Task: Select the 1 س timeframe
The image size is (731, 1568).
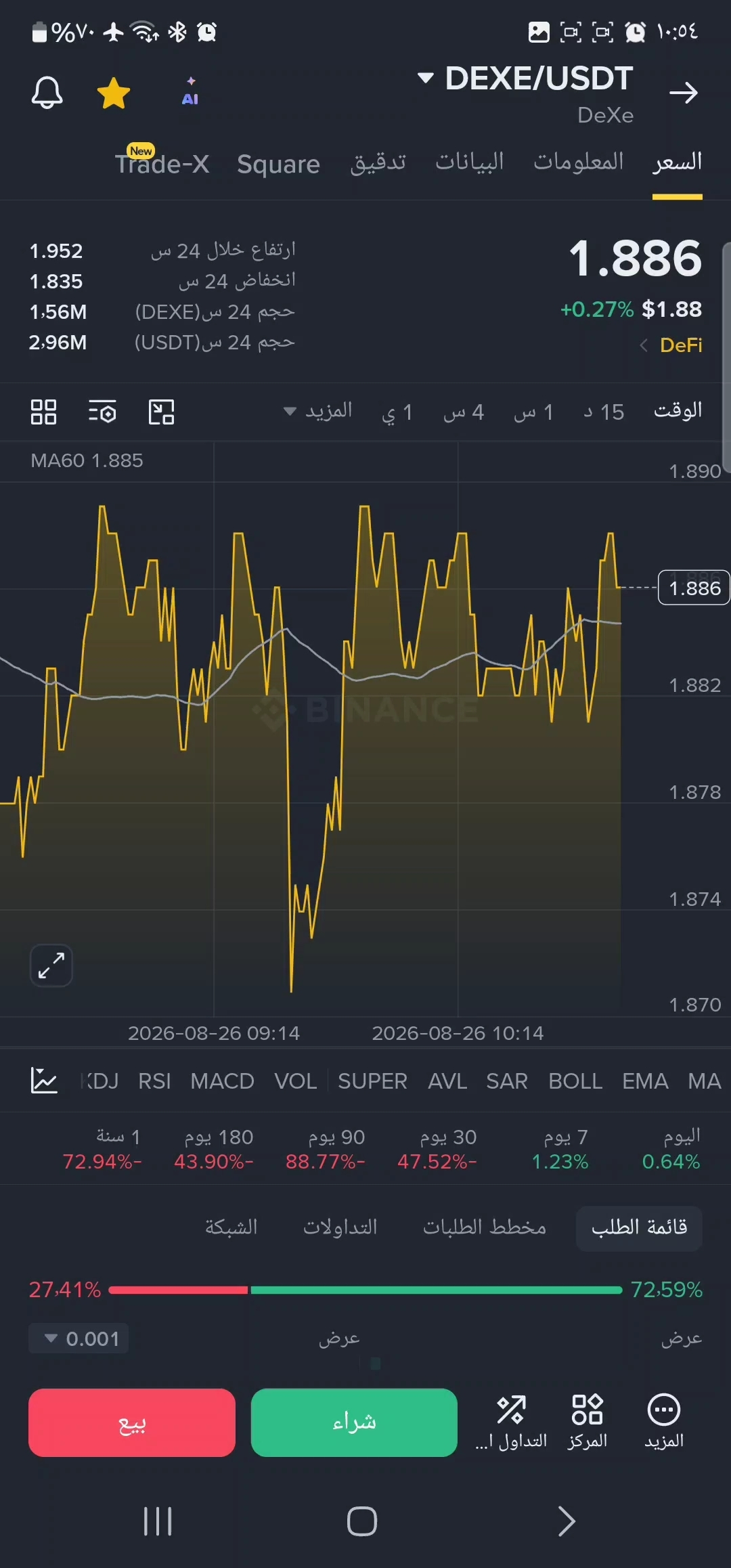Action: (x=534, y=412)
